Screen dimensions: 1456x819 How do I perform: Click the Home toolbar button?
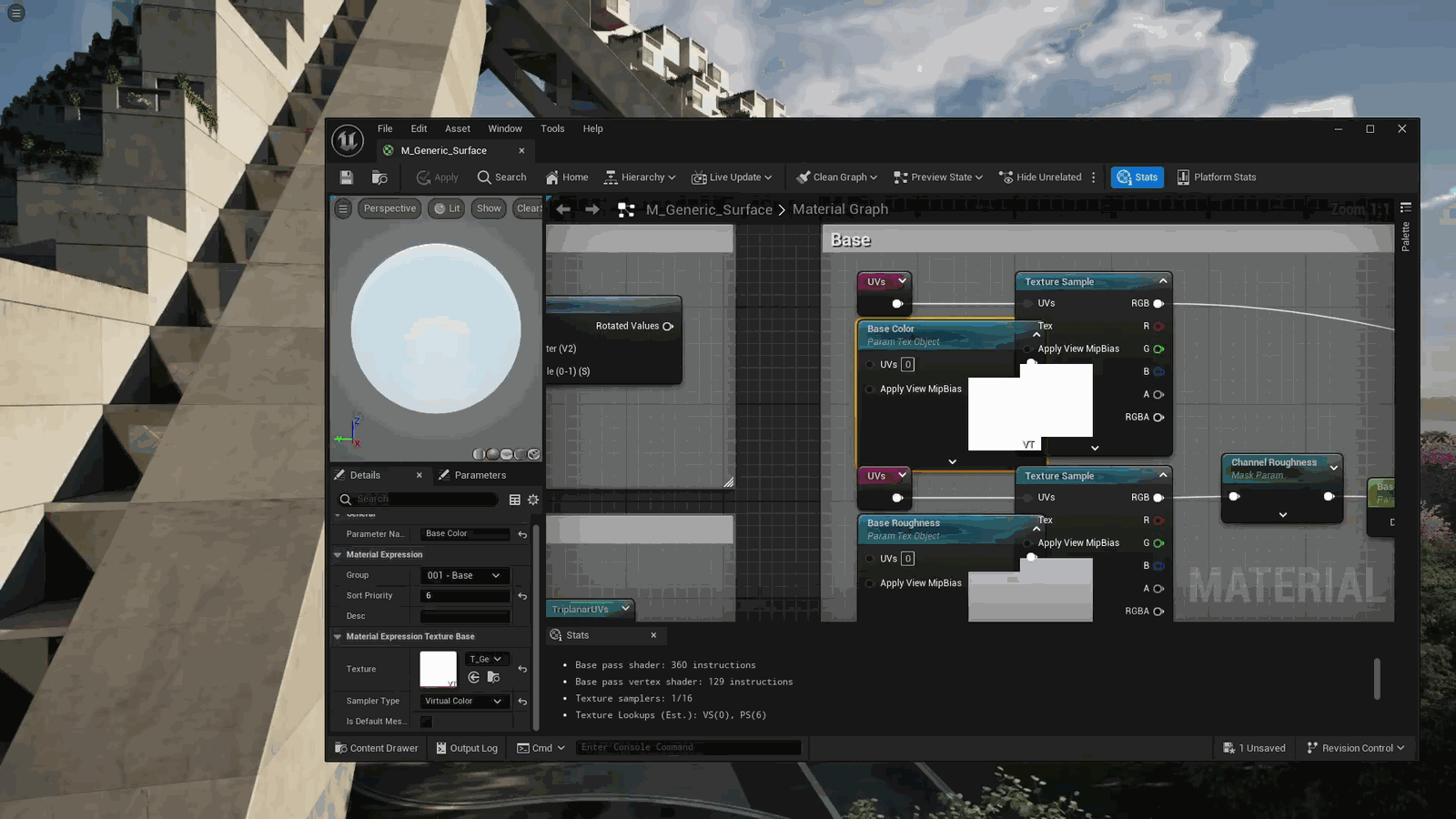(x=567, y=177)
